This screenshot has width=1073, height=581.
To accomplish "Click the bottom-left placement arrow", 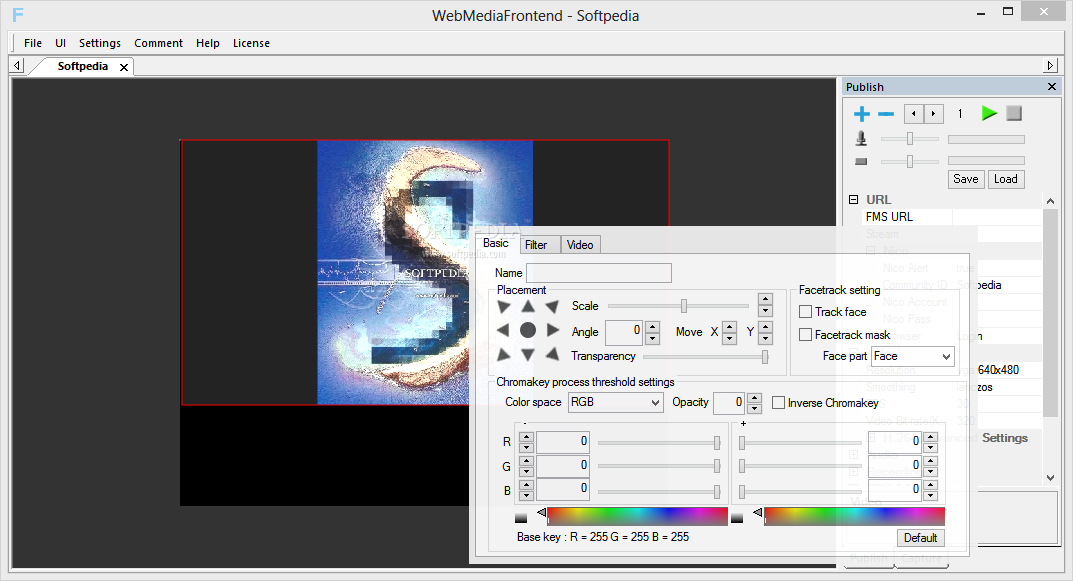I will (x=504, y=354).
